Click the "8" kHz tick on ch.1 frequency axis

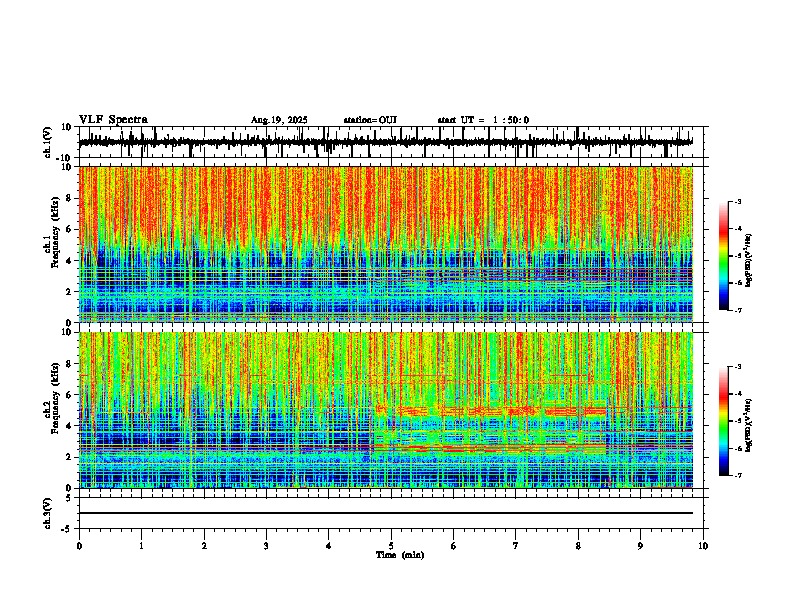pos(69,198)
